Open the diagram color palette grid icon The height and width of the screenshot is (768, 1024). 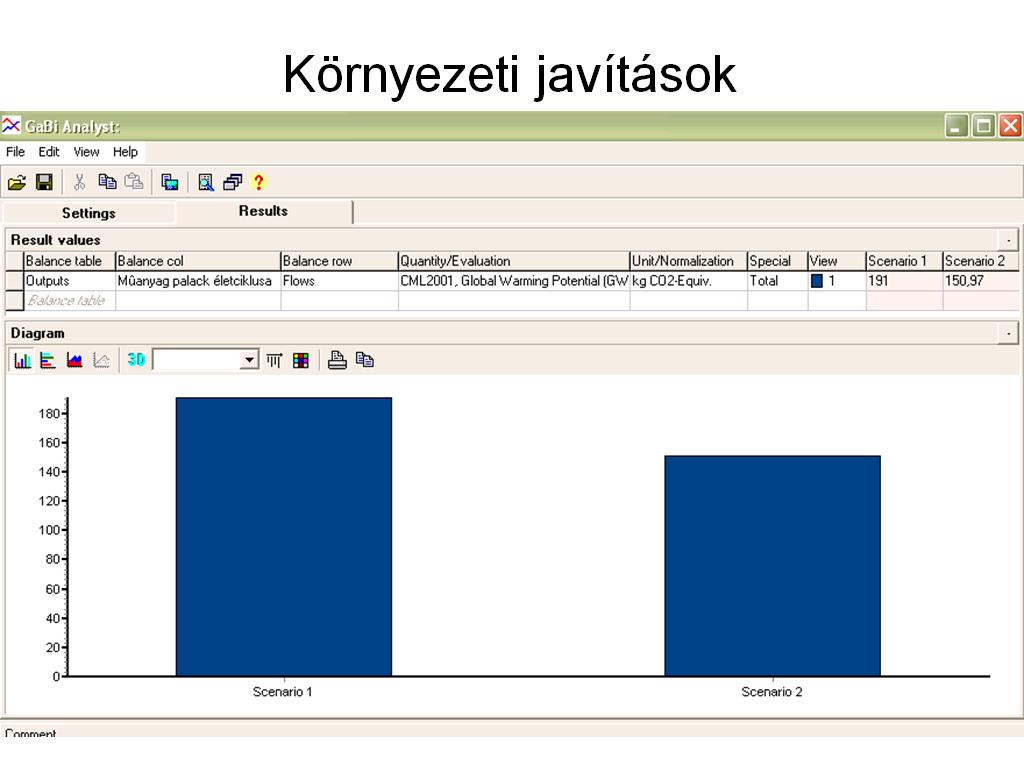pyautogui.click(x=301, y=360)
